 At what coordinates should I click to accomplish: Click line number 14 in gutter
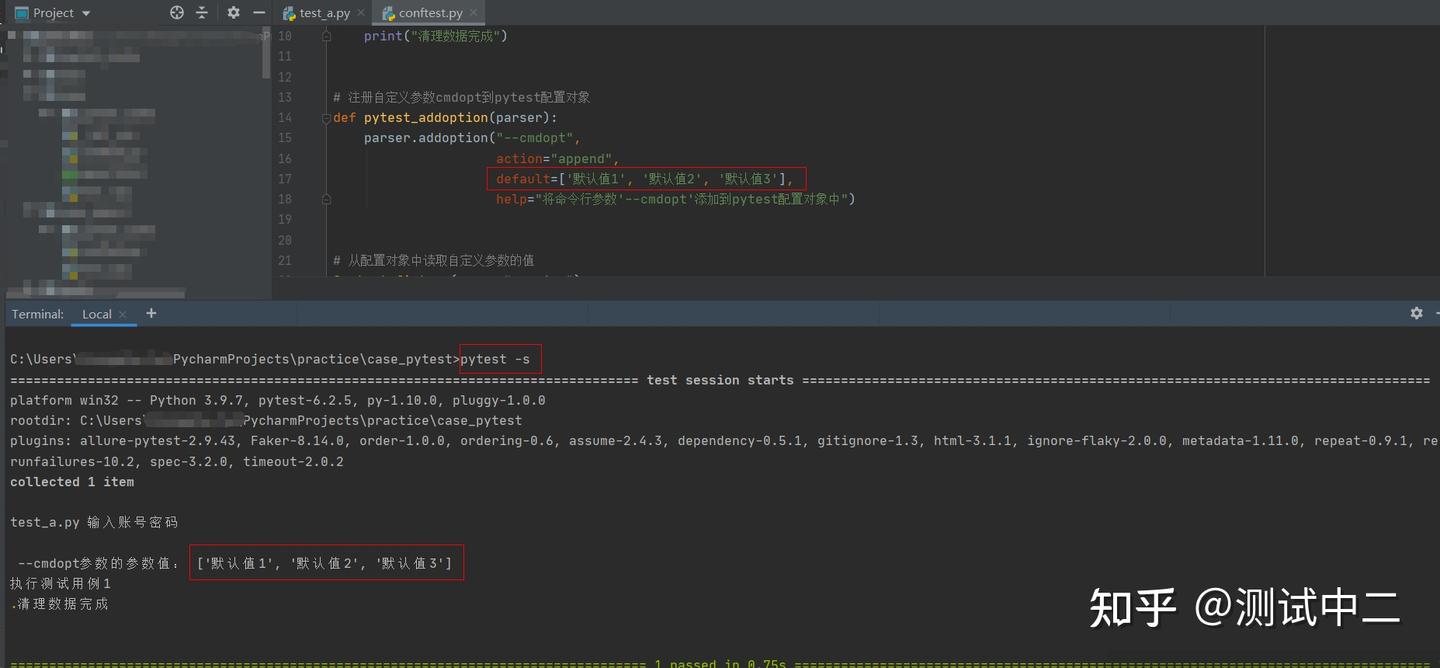point(285,118)
